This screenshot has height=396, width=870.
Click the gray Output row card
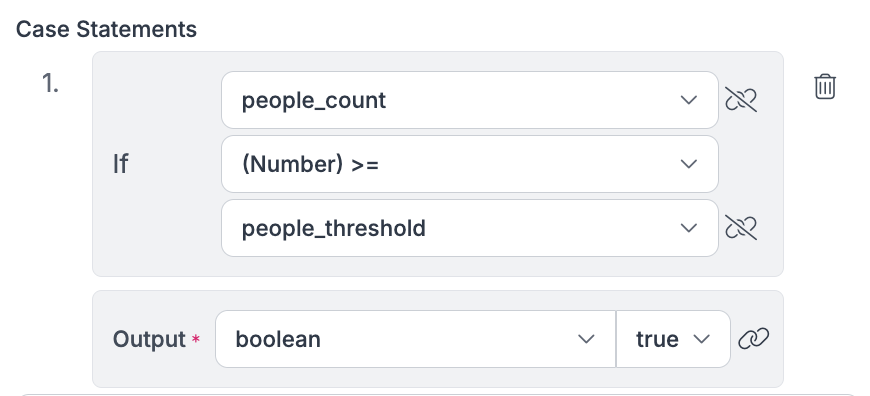(x=438, y=339)
